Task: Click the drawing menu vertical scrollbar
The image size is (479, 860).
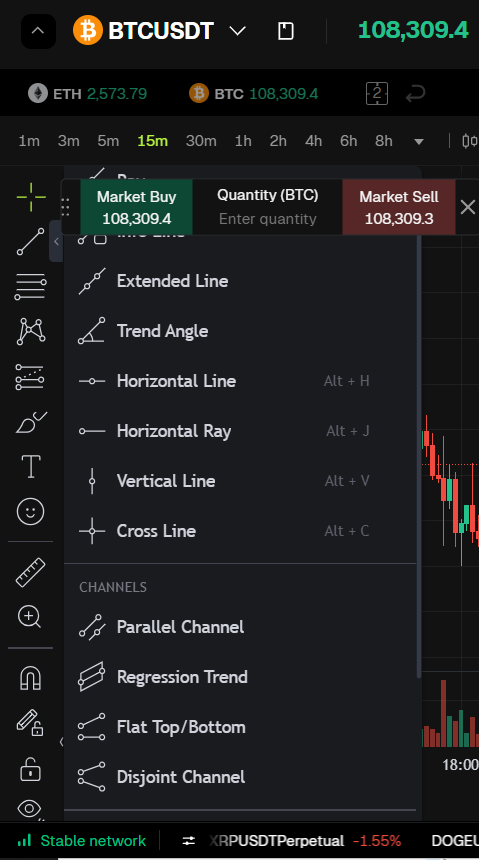Action: [x=419, y=455]
